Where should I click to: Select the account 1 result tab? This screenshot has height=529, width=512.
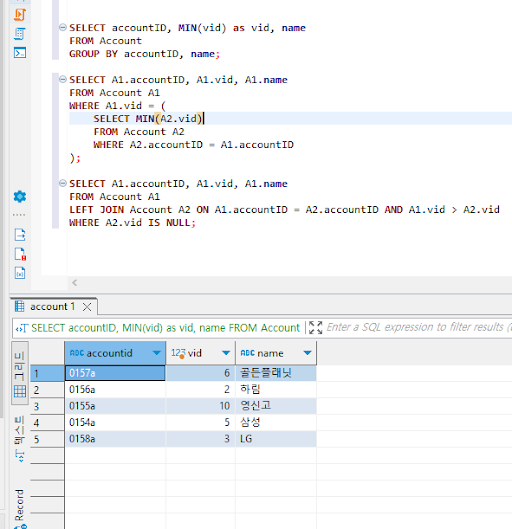click(x=52, y=306)
